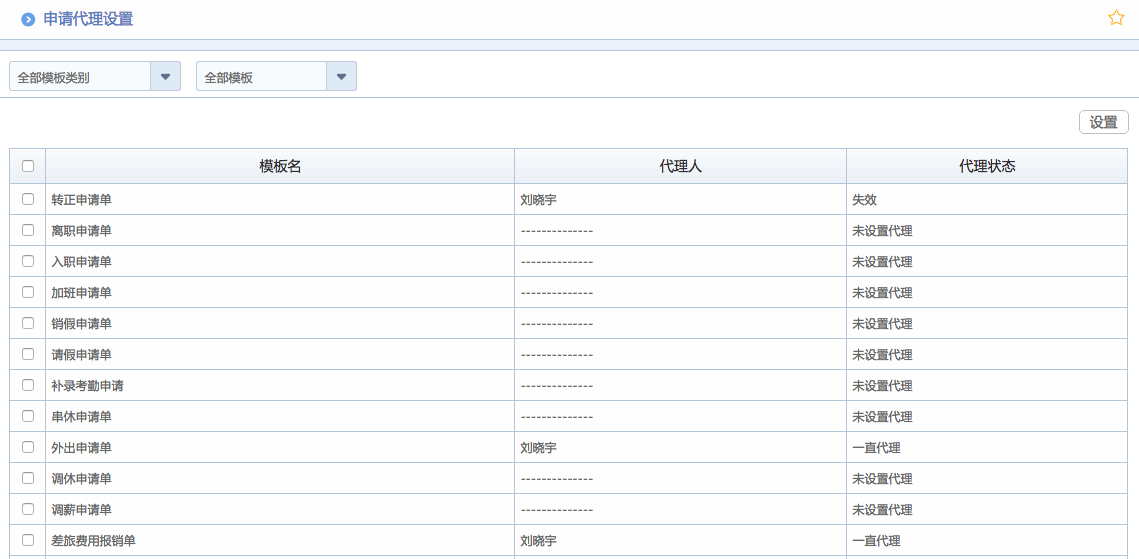Check the 转正申请单 row checkbox
Viewport: 1139px width, 559px height.
coord(28,199)
